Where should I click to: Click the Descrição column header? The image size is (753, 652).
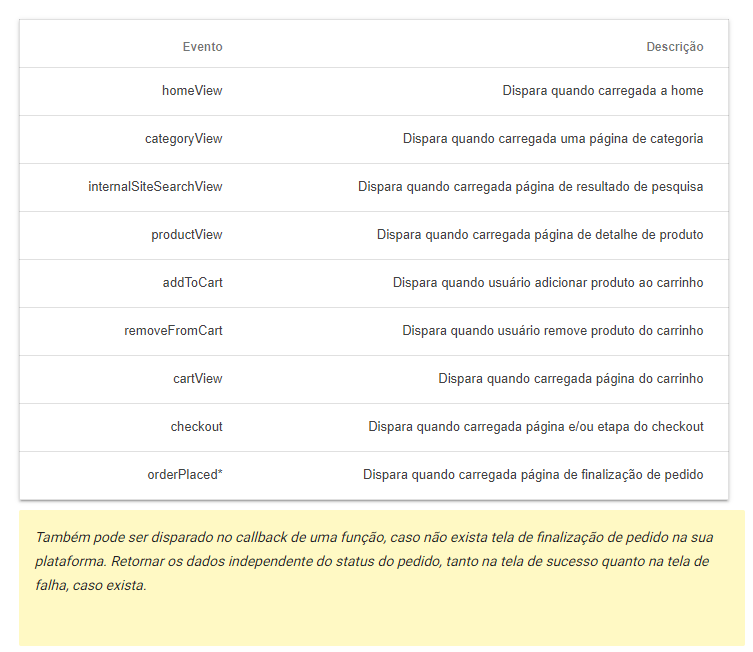[674, 47]
